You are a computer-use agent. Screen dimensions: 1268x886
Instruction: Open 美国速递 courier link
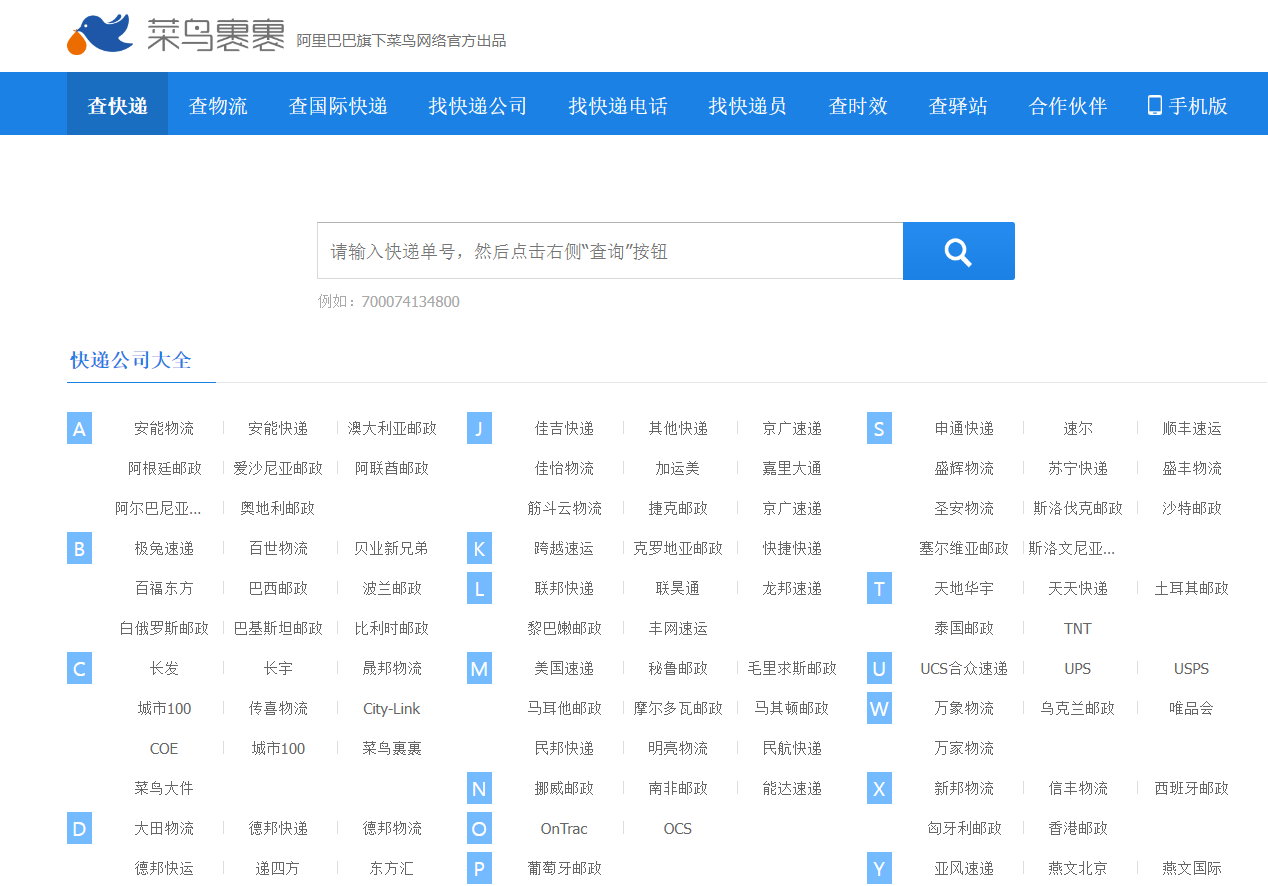coord(564,668)
